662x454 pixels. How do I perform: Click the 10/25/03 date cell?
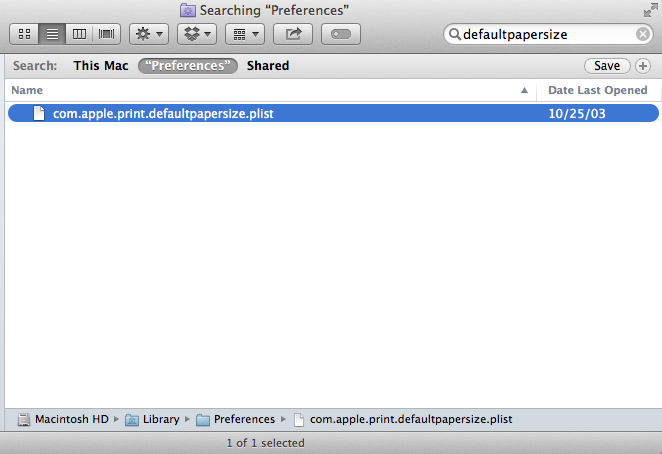tap(577, 114)
